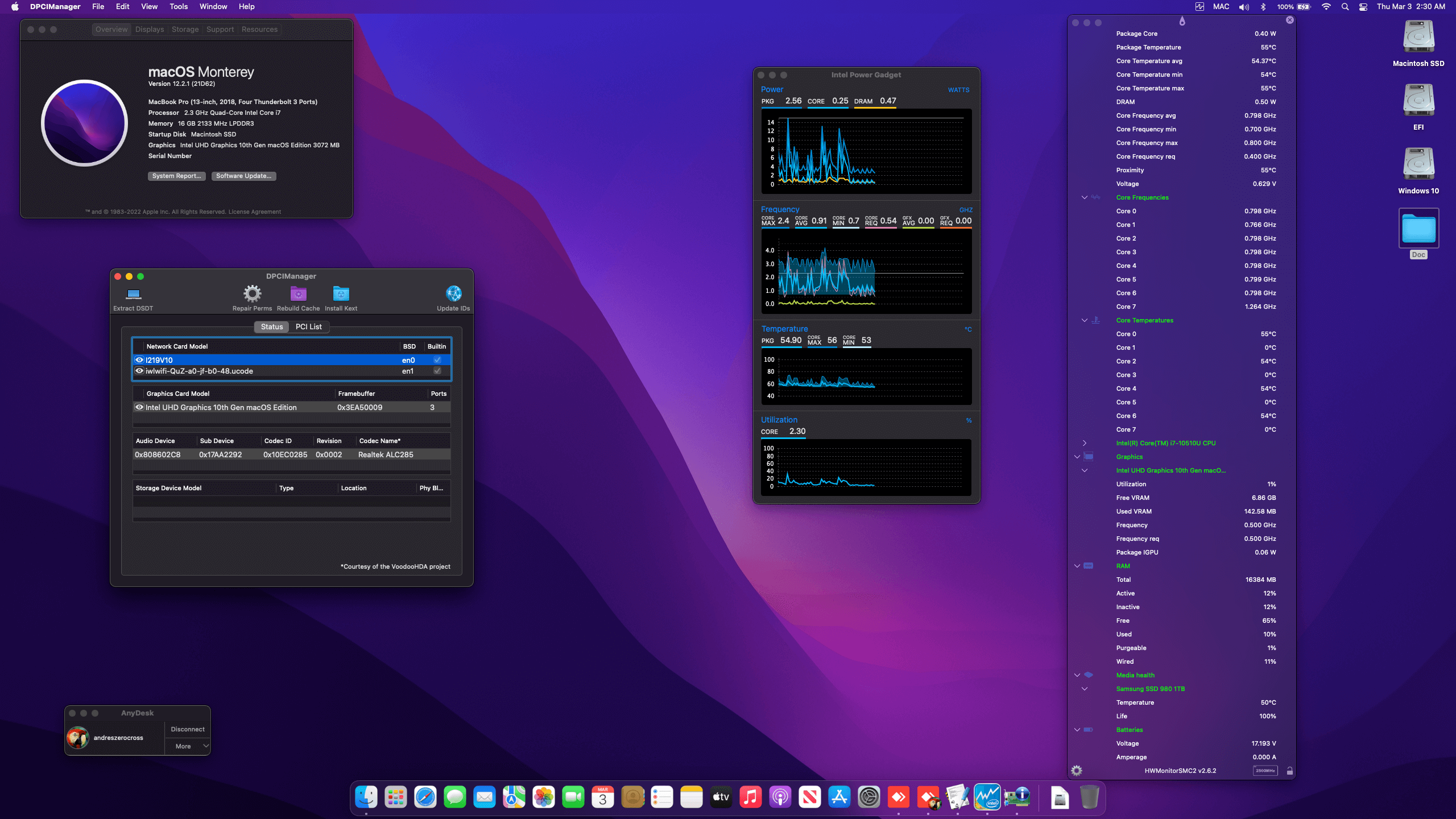Open App Store from the dock
Viewport: 1456px width, 819px height.
point(839,797)
